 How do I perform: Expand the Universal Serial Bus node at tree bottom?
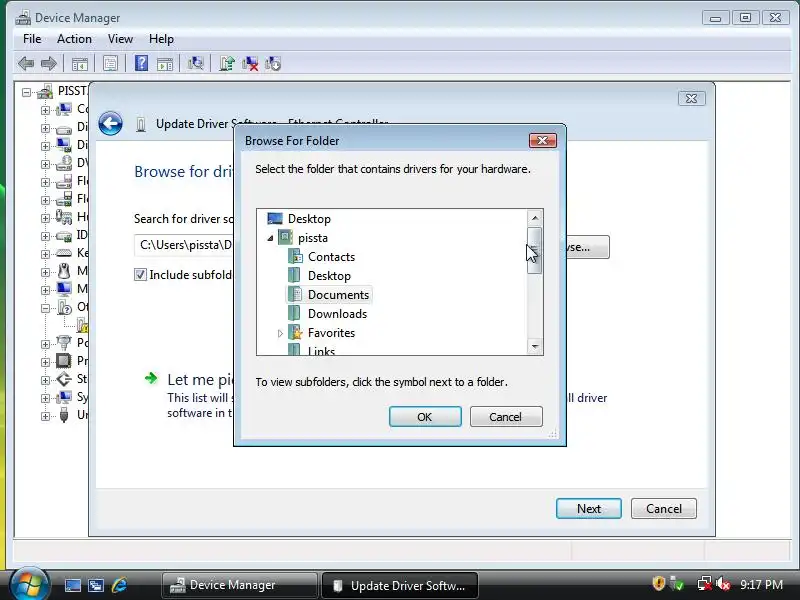pos(45,416)
